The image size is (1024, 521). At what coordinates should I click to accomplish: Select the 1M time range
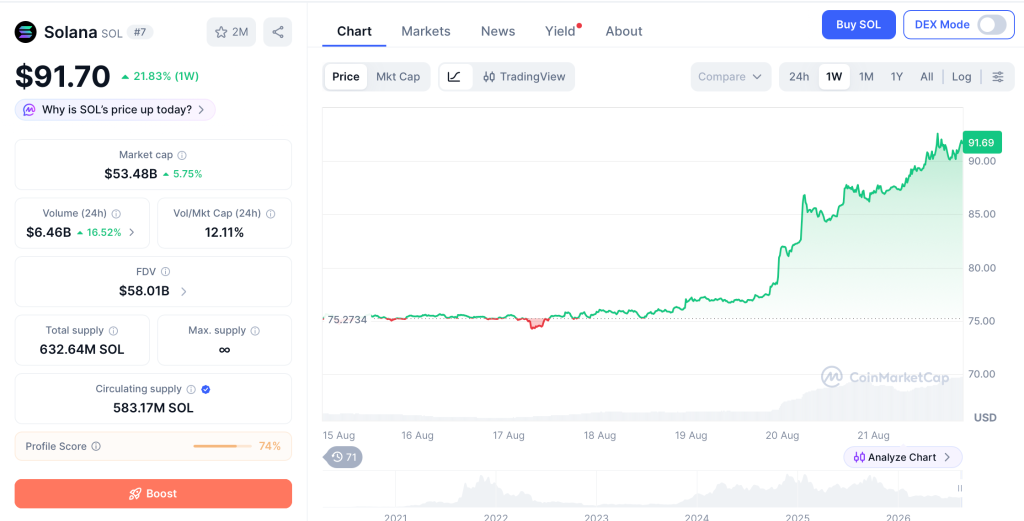(x=866, y=76)
